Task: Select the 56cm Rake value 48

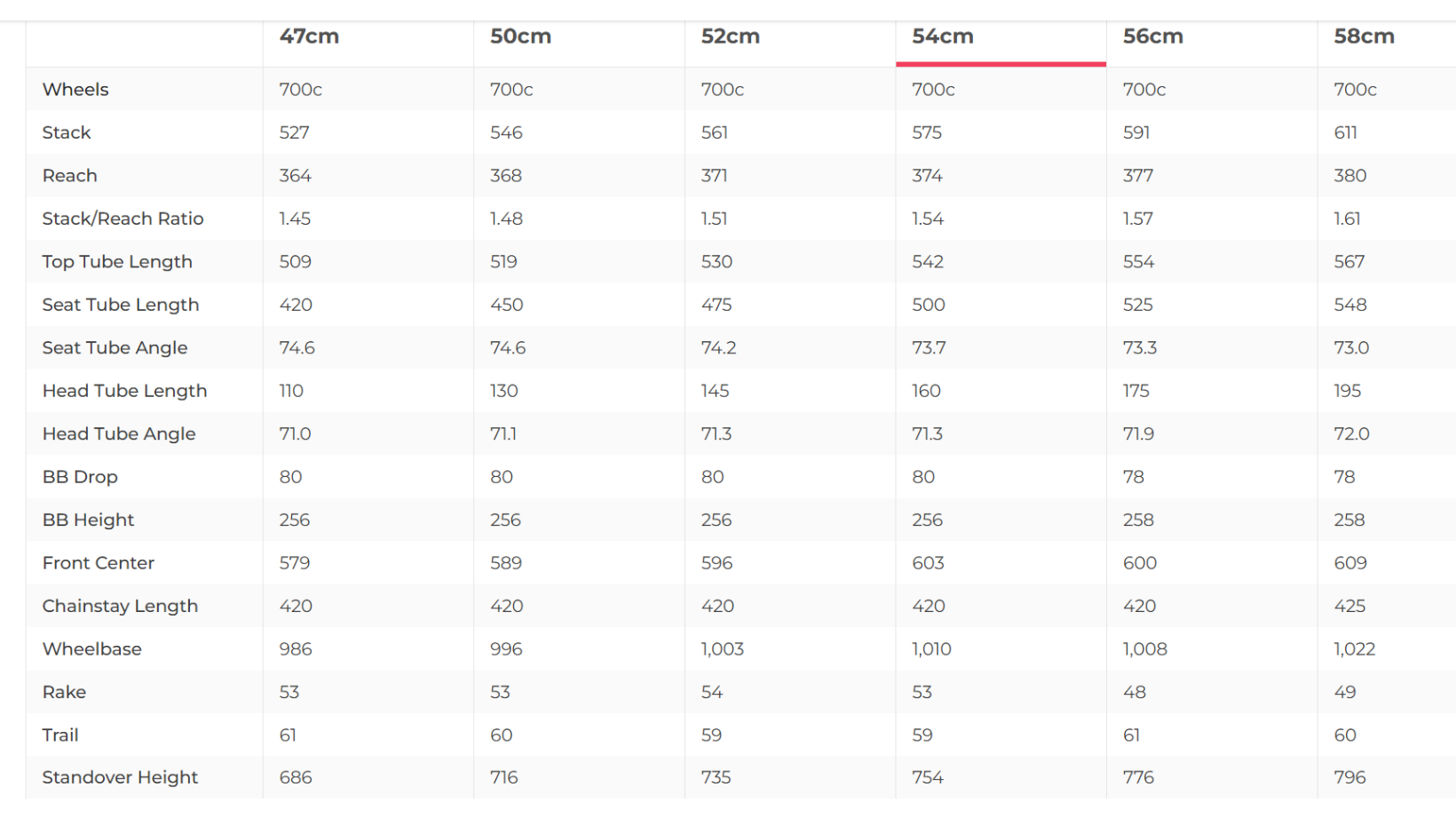Action: pyautogui.click(x=1134, y=692)
